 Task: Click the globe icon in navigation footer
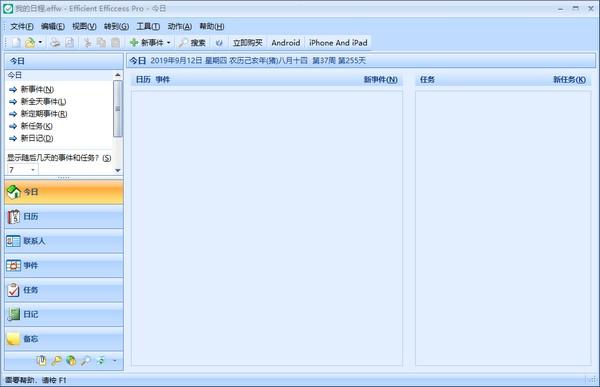point(71,361)
